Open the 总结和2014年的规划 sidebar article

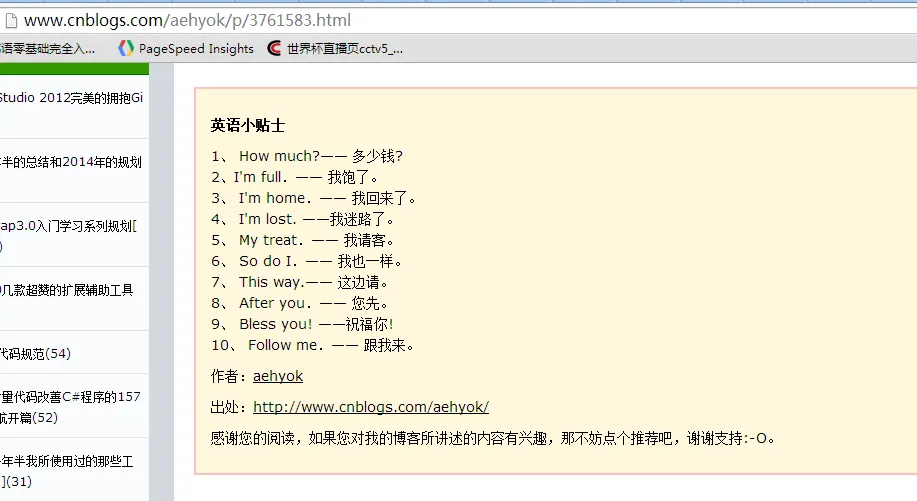[x=71, y=162]
